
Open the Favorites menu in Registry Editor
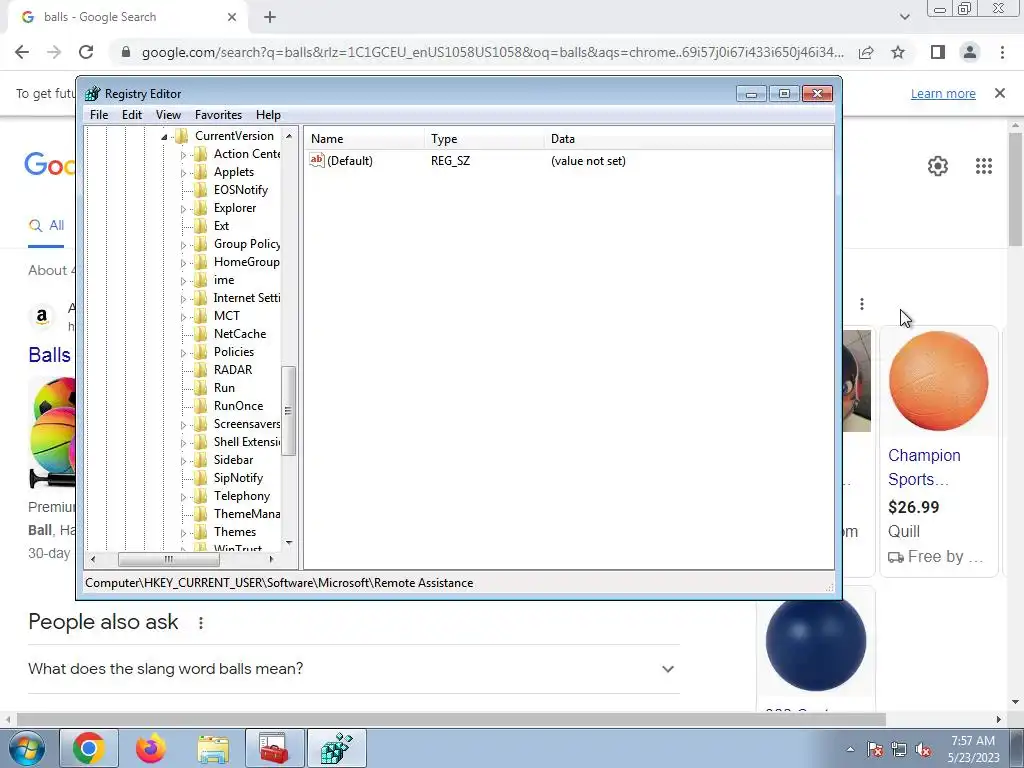coord(218,115)
